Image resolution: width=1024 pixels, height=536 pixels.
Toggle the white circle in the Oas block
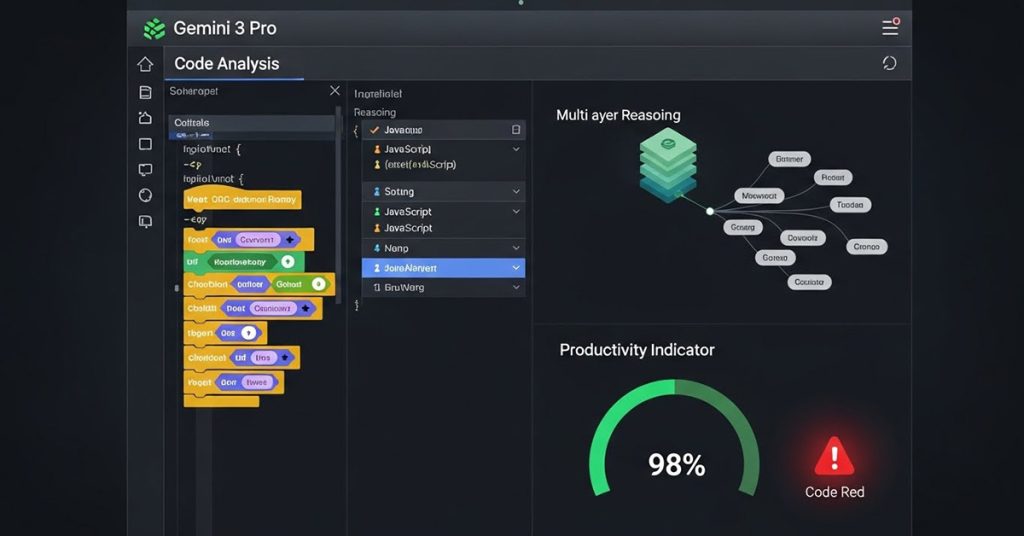(248, 333)
